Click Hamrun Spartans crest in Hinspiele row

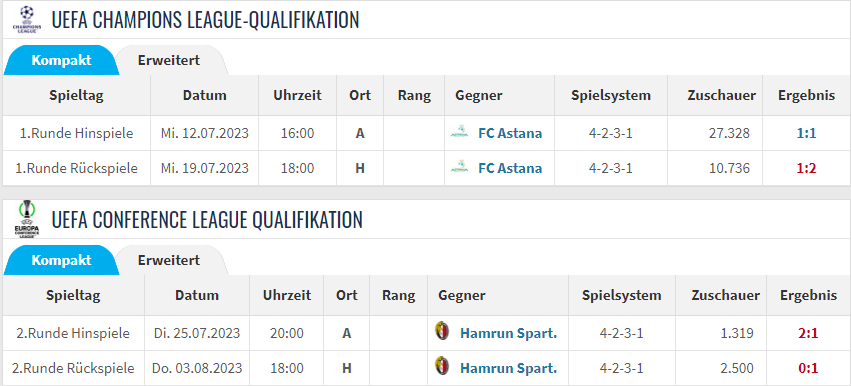pyautogui.click(x=442, y=332)
